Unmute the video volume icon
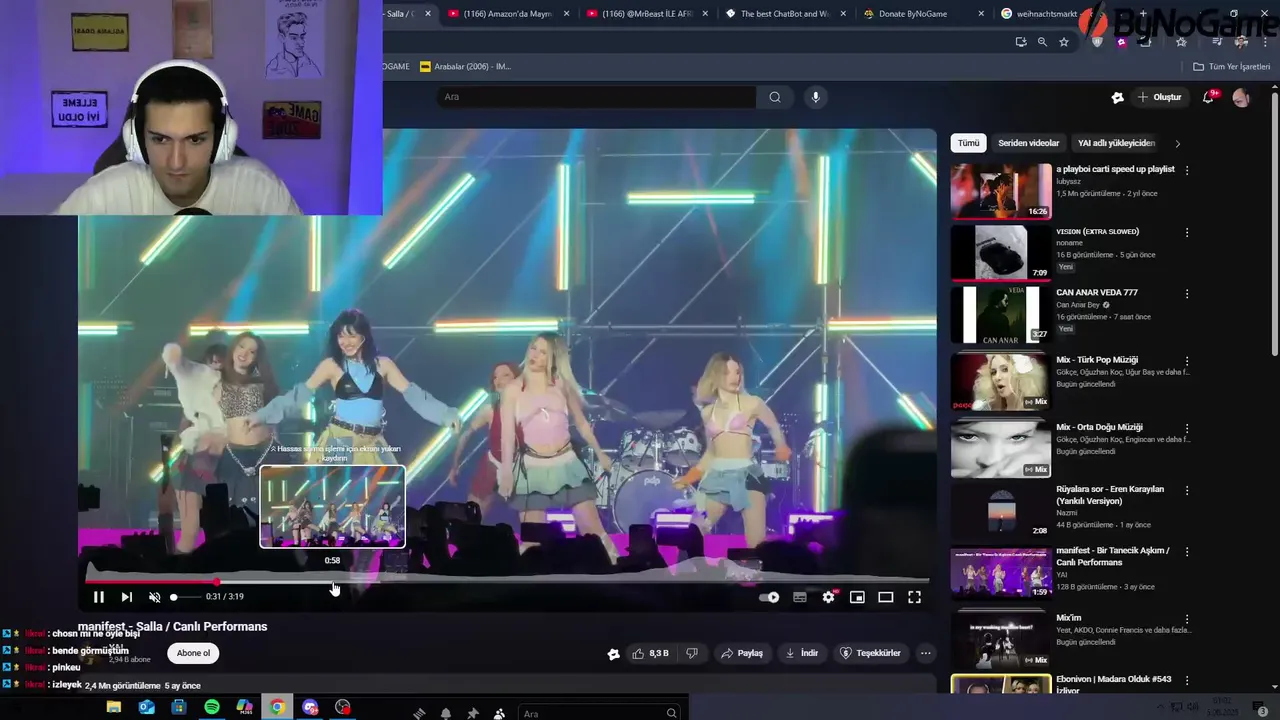Image resolution: width=1280 pixels, height=720 pixels. [x=154, y=597]
